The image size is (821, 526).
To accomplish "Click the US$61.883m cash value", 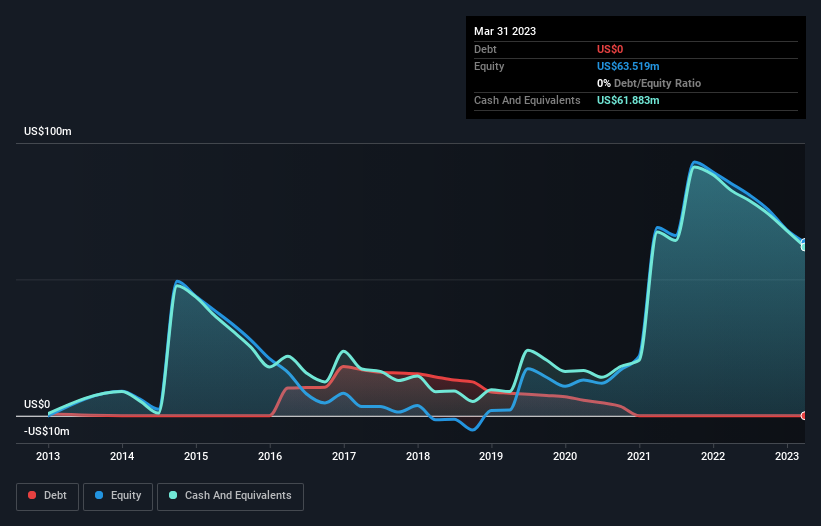I will [628, 100].
